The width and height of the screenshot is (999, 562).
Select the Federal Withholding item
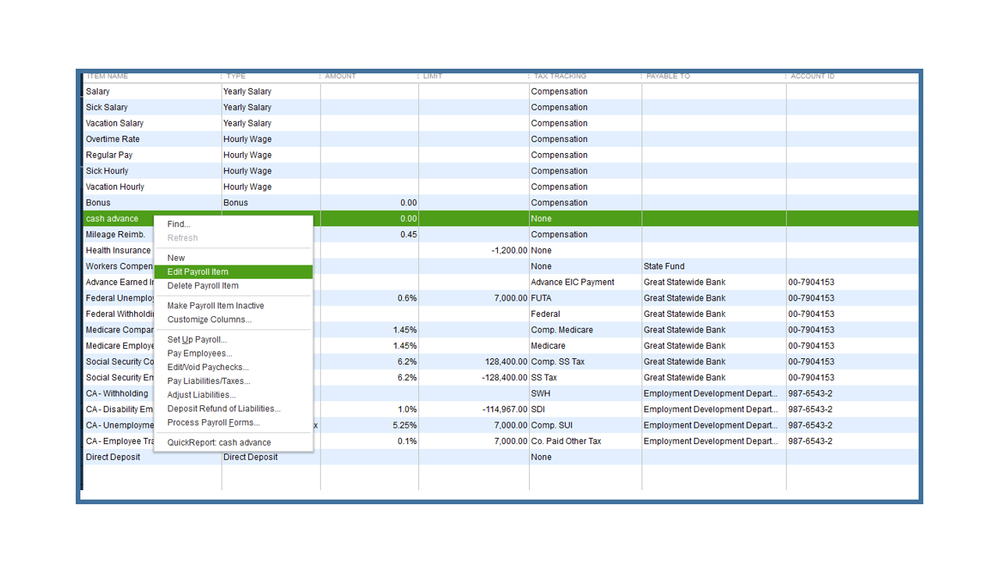(120, 315)
